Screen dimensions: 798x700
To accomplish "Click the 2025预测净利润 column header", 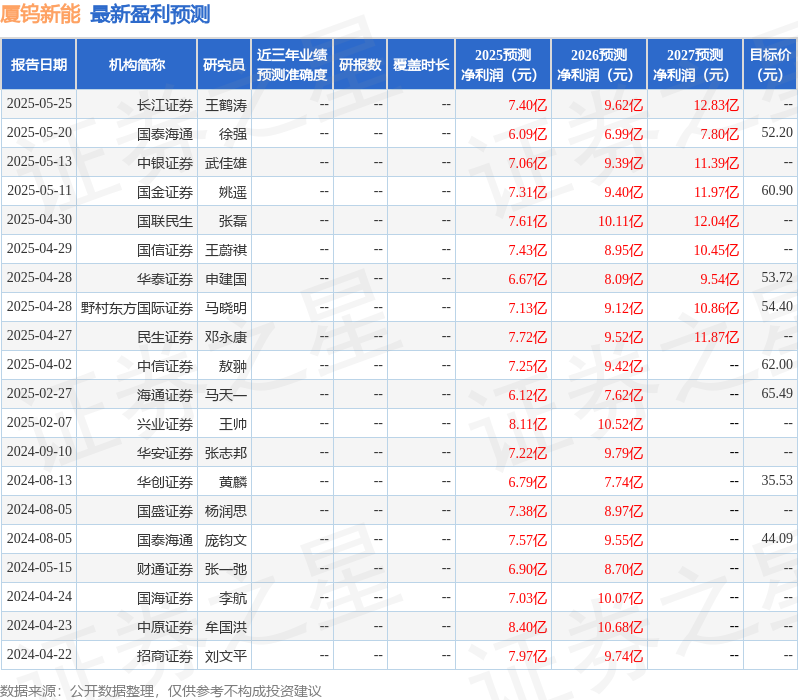I will pos(503,65).
